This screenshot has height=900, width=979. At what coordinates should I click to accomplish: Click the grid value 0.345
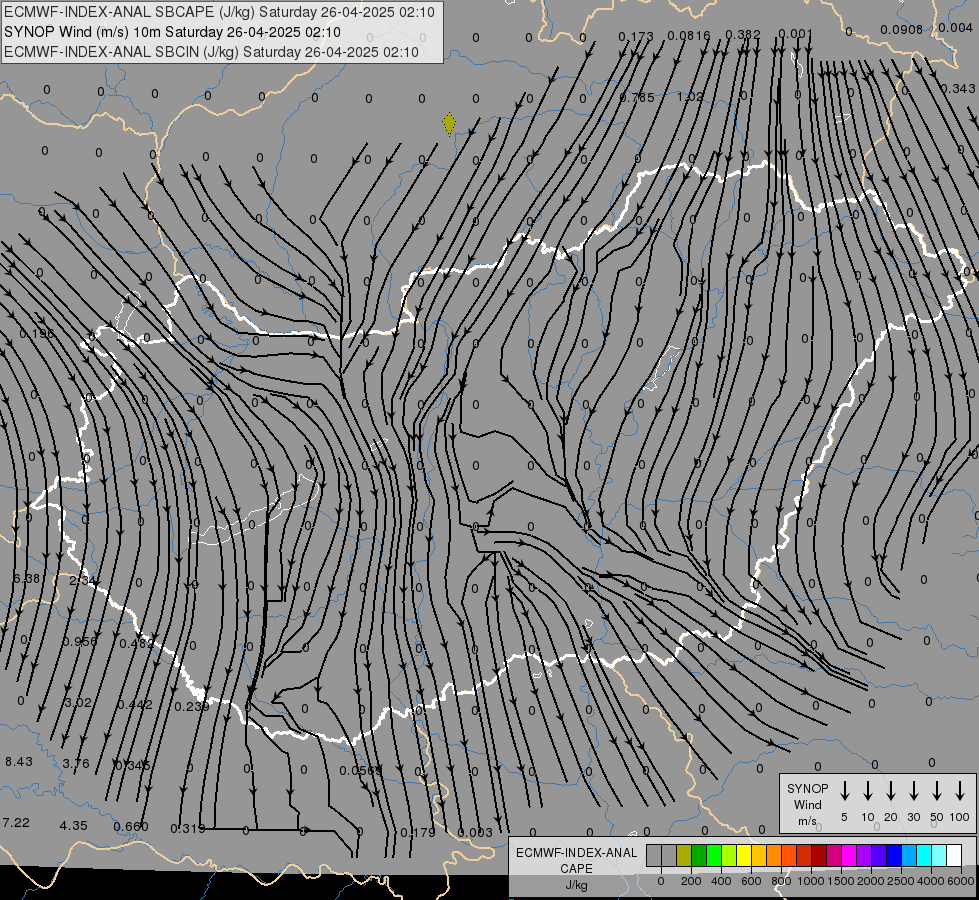(132, 765)
